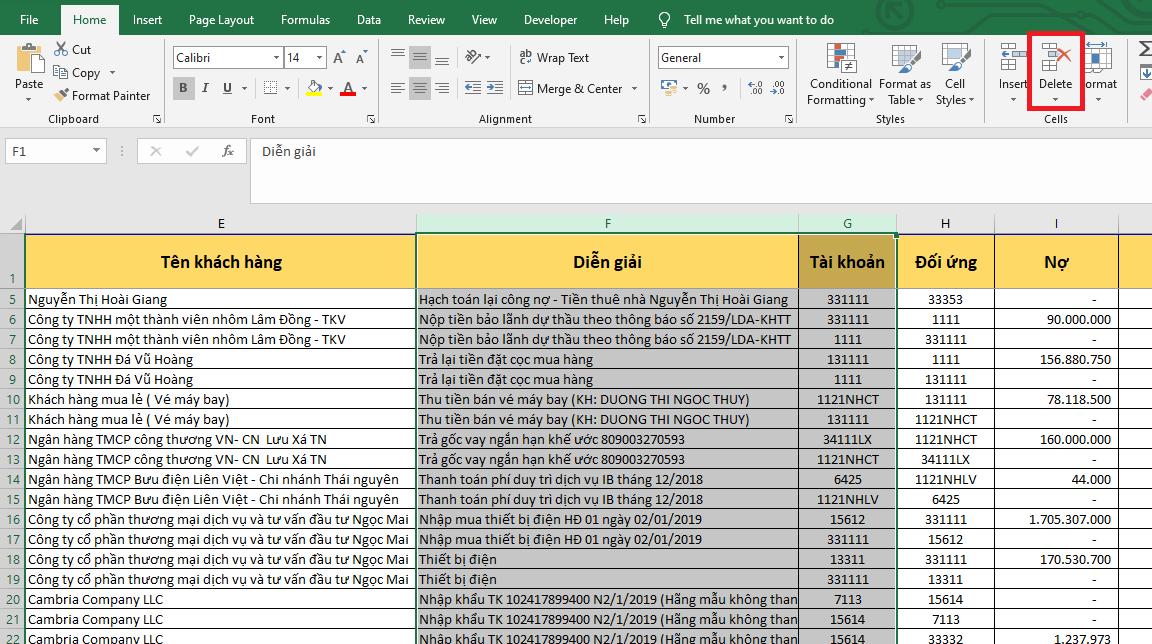Click the Paste button

(x=29, y=64)
